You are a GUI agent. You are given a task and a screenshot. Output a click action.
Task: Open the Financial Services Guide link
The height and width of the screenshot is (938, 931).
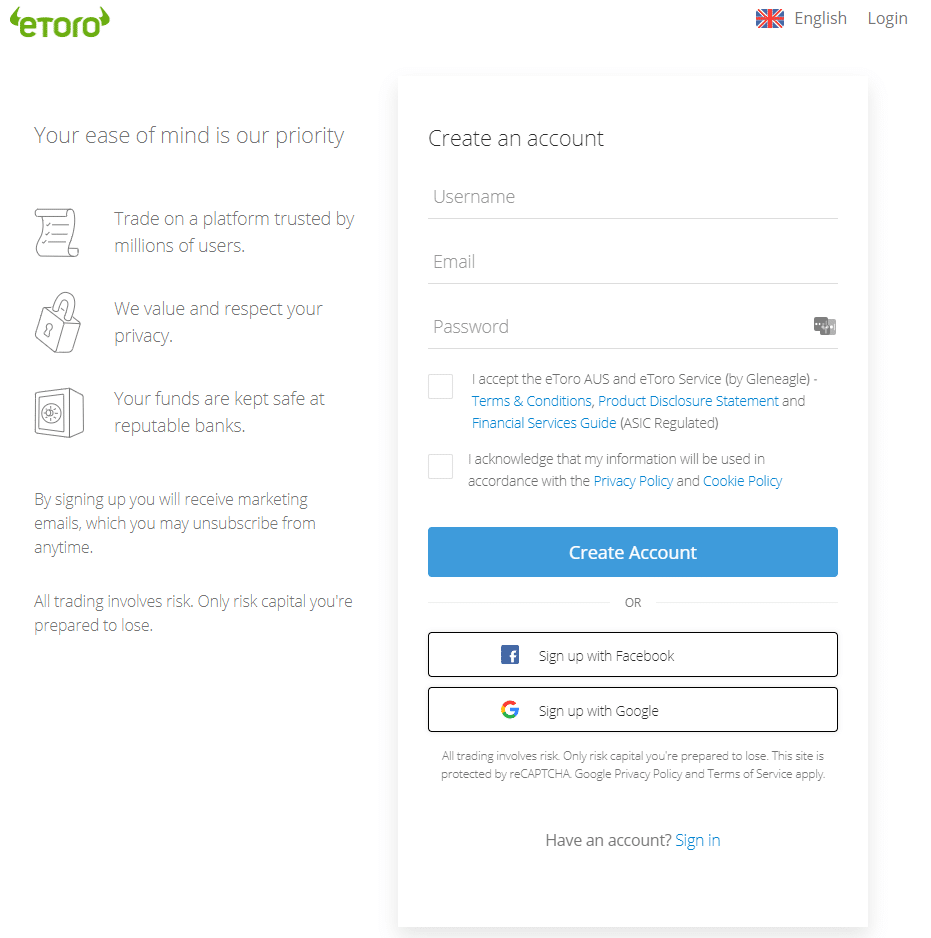[544, 424]
